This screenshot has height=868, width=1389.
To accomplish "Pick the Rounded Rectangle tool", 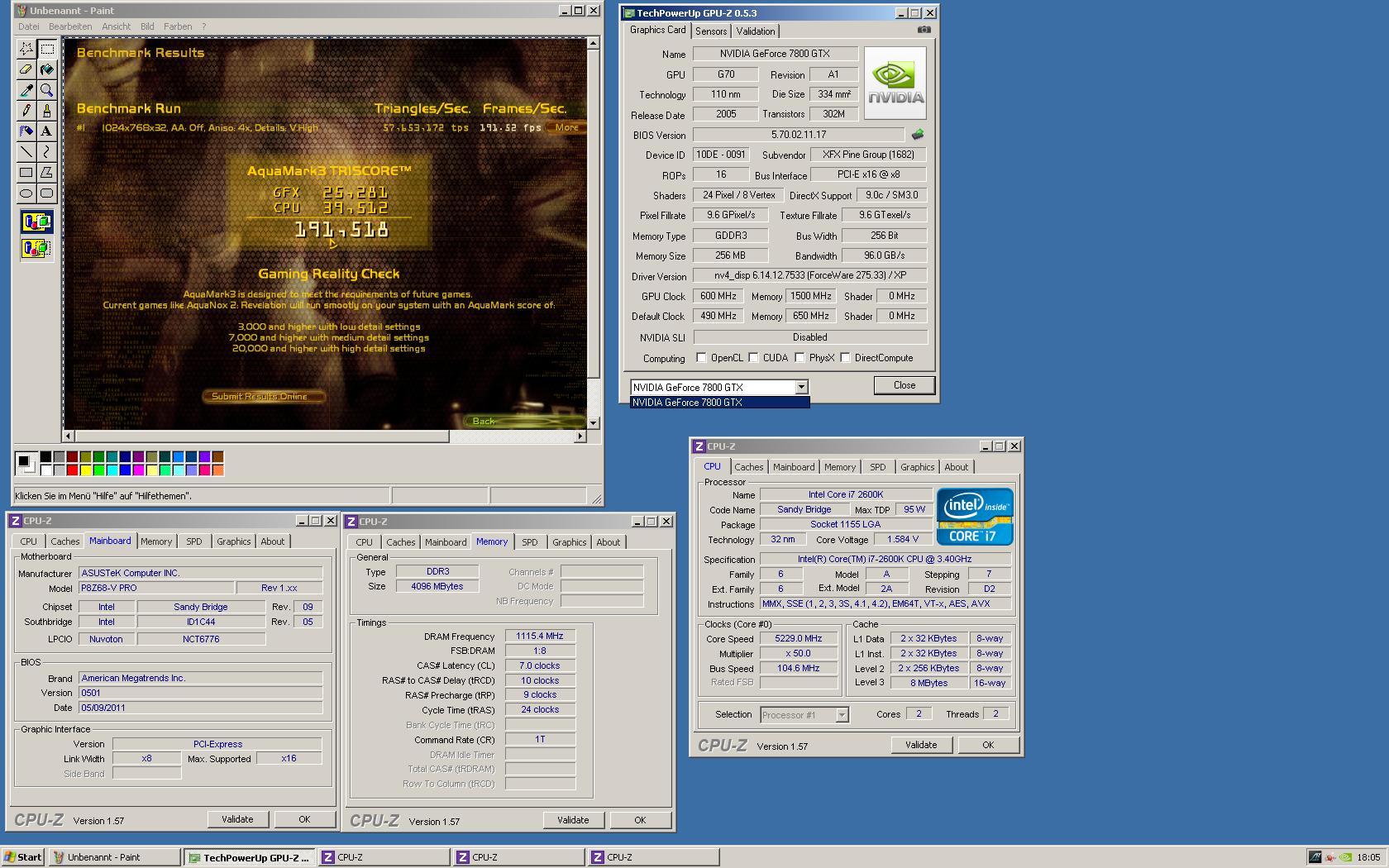I will coord(47,193).
